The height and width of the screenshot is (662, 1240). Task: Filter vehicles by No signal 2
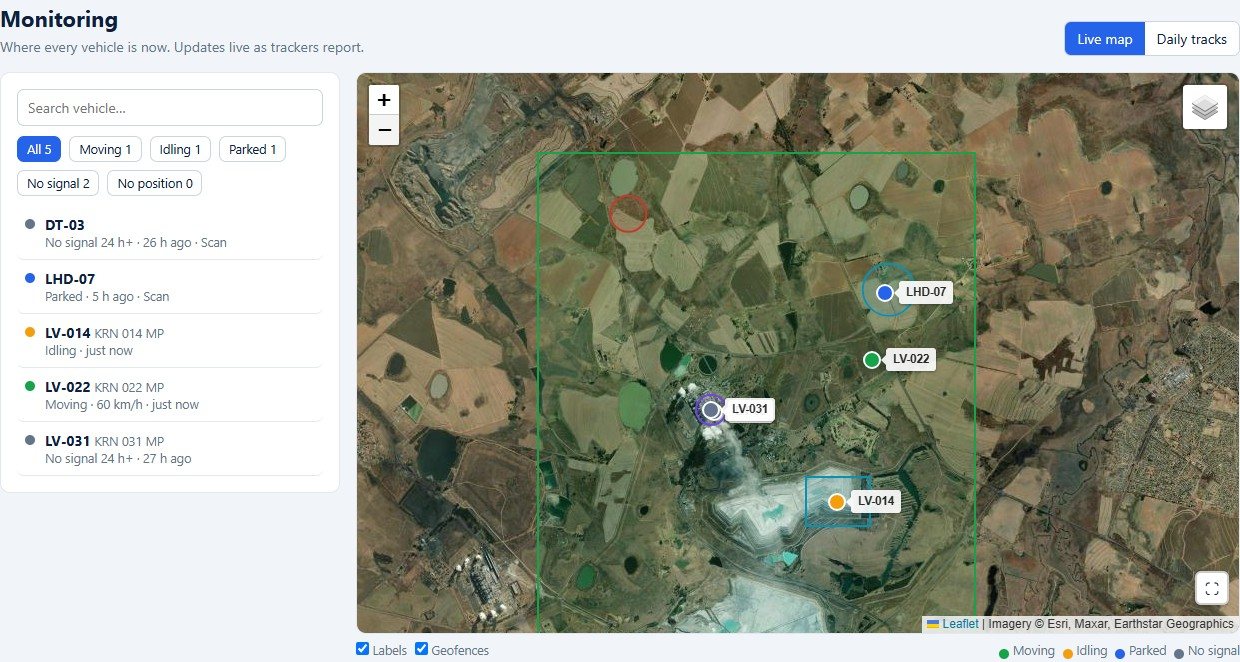pos(58,183)
